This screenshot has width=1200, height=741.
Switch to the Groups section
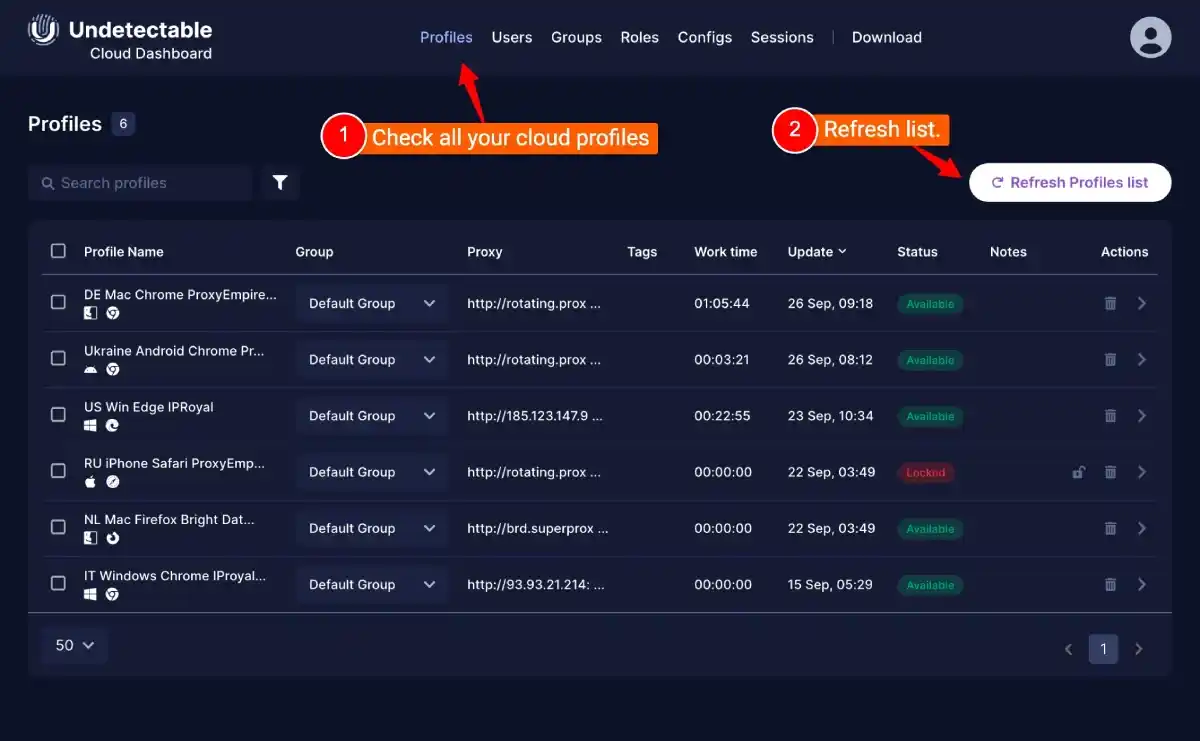[576, 37]
